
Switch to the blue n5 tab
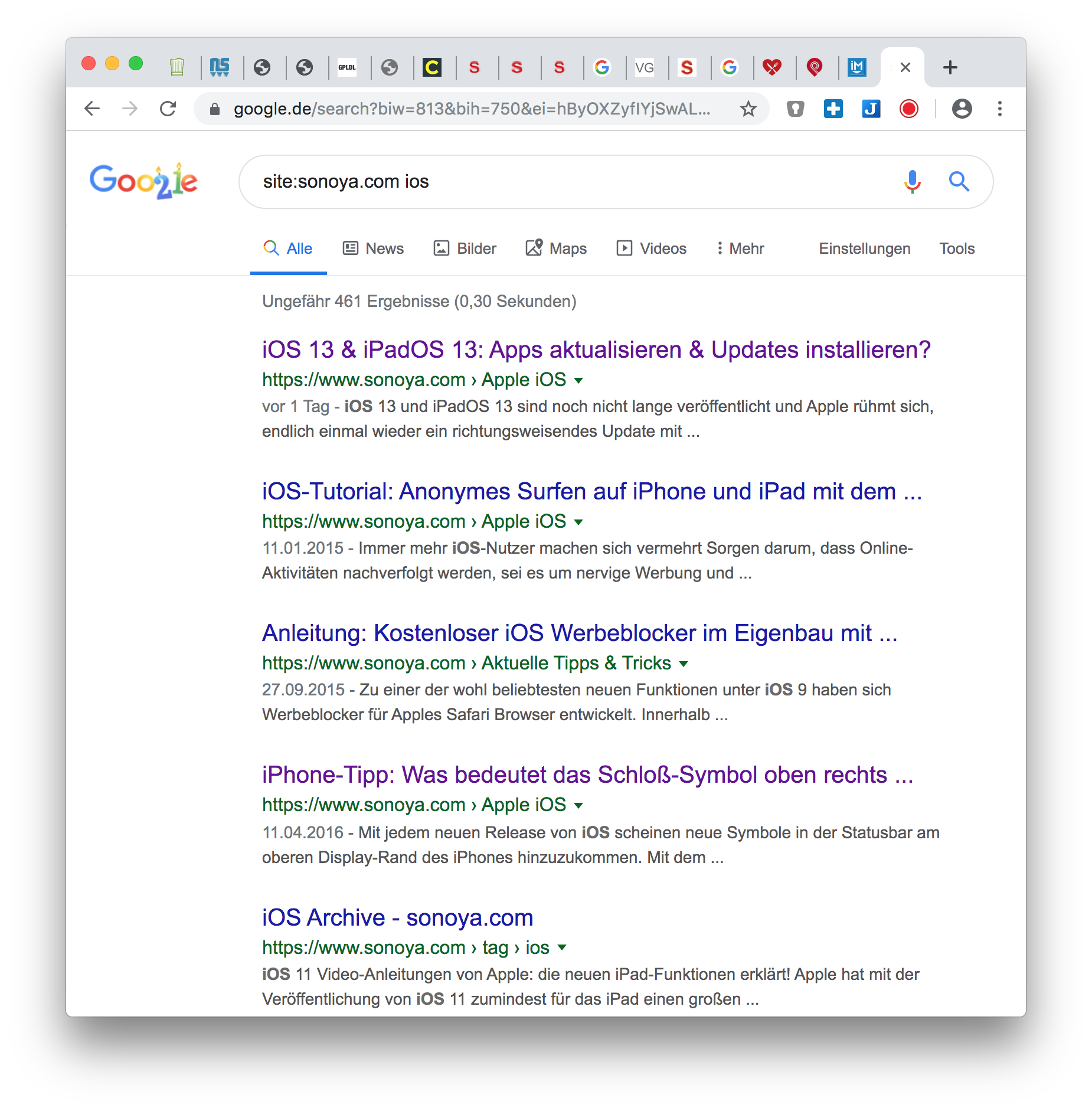(220, 67)
